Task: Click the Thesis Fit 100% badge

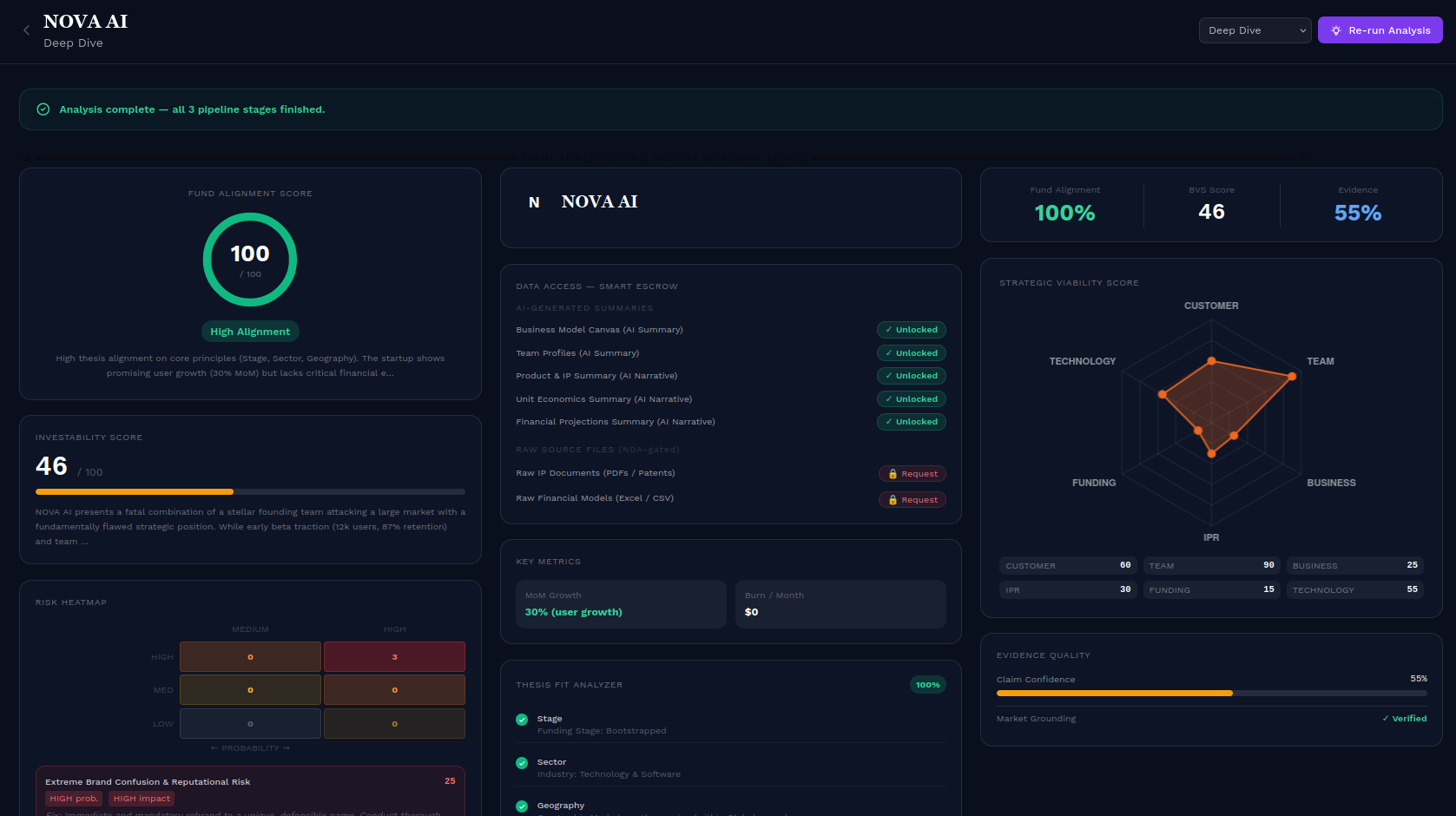Action: [928, 685]
